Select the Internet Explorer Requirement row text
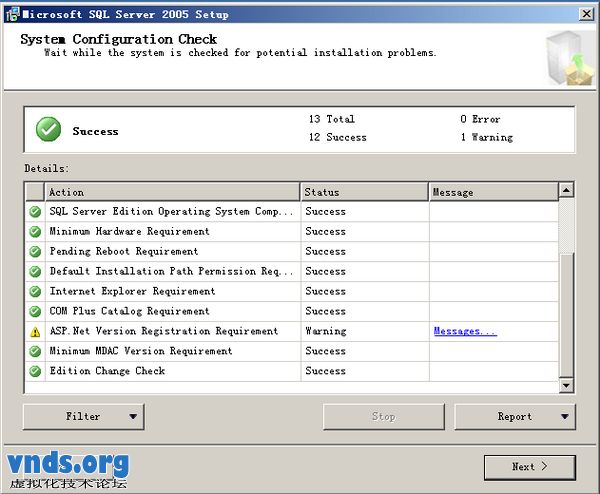 (x=132, y=291)
